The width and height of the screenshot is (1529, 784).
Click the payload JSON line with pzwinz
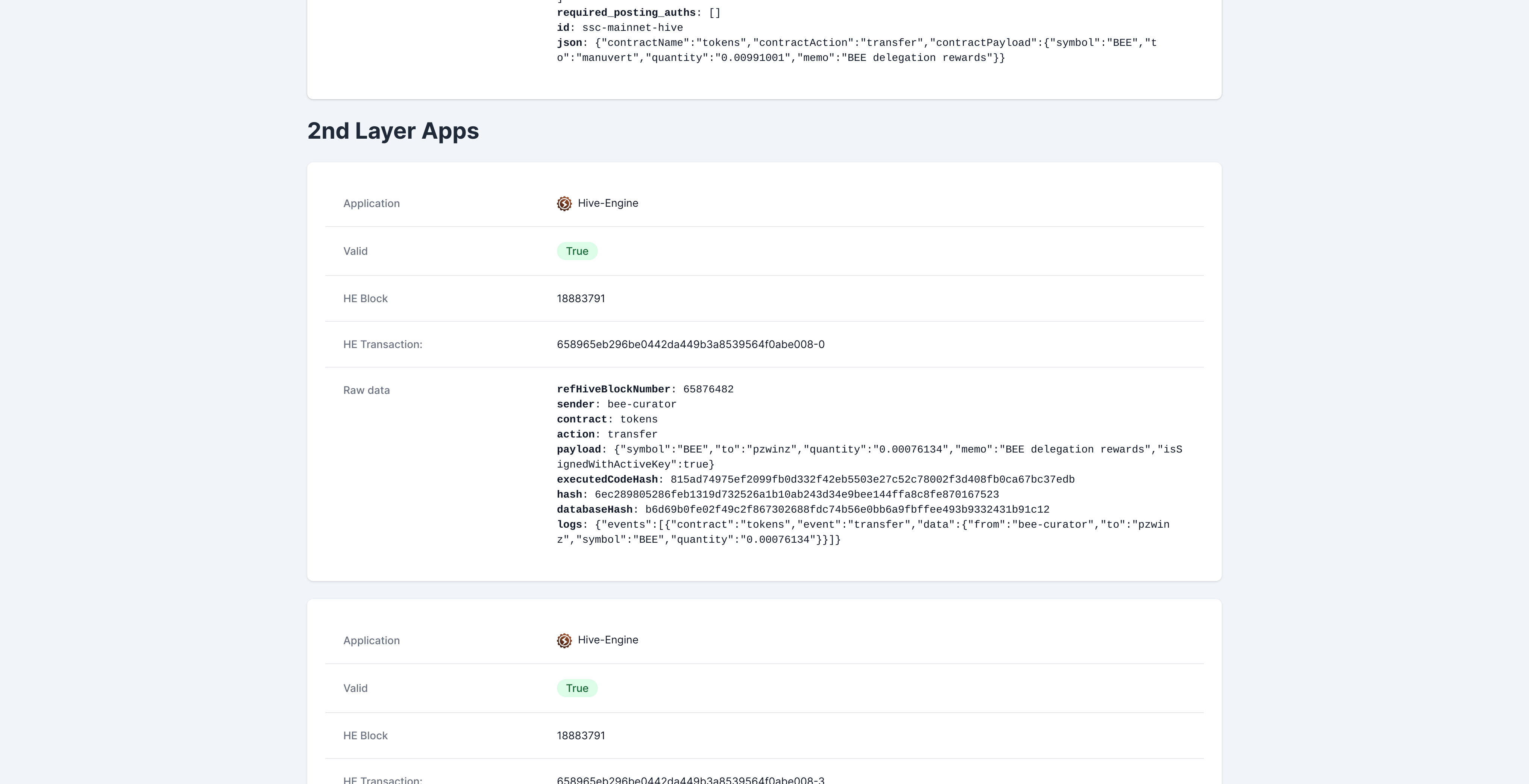(x=869, y=457)
